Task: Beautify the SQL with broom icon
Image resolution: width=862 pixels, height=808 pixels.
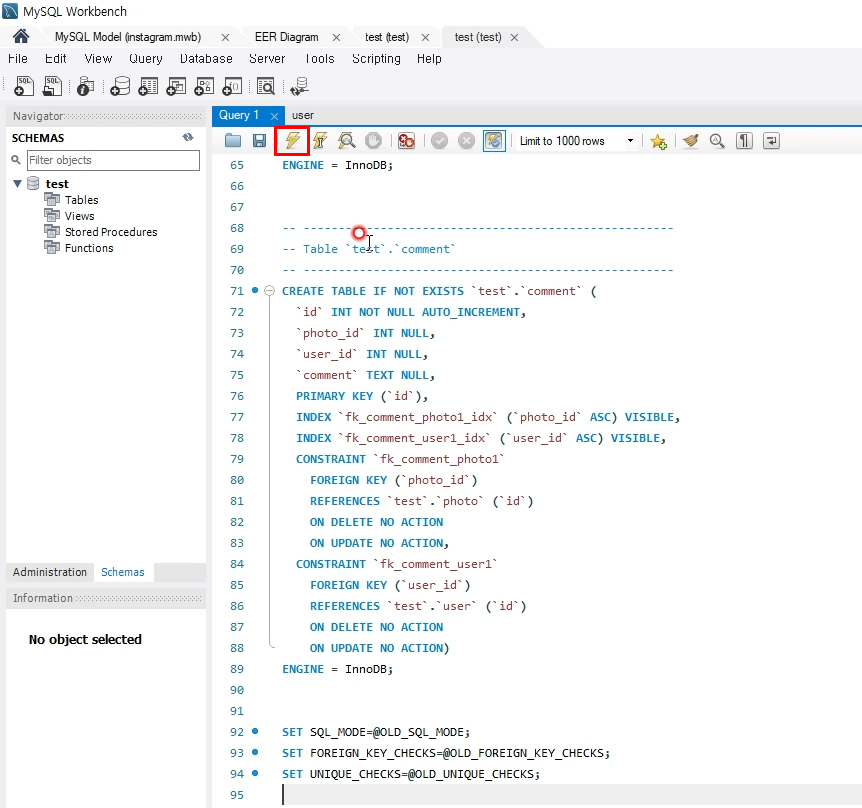Action: click(690, 141)
